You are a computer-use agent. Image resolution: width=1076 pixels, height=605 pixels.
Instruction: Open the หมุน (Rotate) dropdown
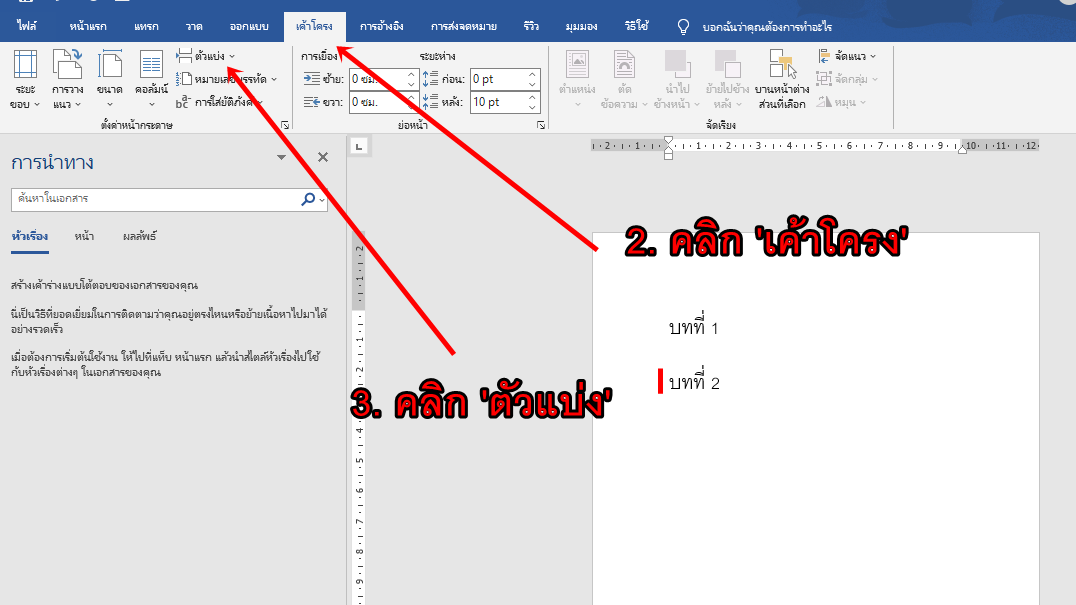[x=841, y=102]
